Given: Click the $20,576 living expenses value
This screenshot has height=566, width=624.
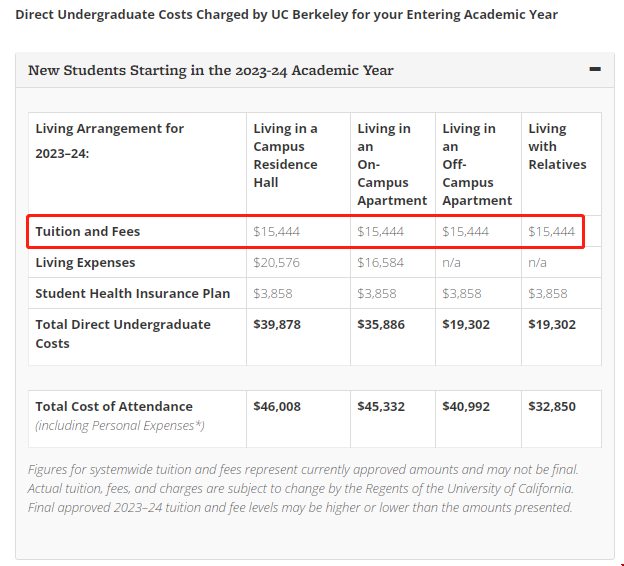Looking at the screenshot, I should pos(277,262).
